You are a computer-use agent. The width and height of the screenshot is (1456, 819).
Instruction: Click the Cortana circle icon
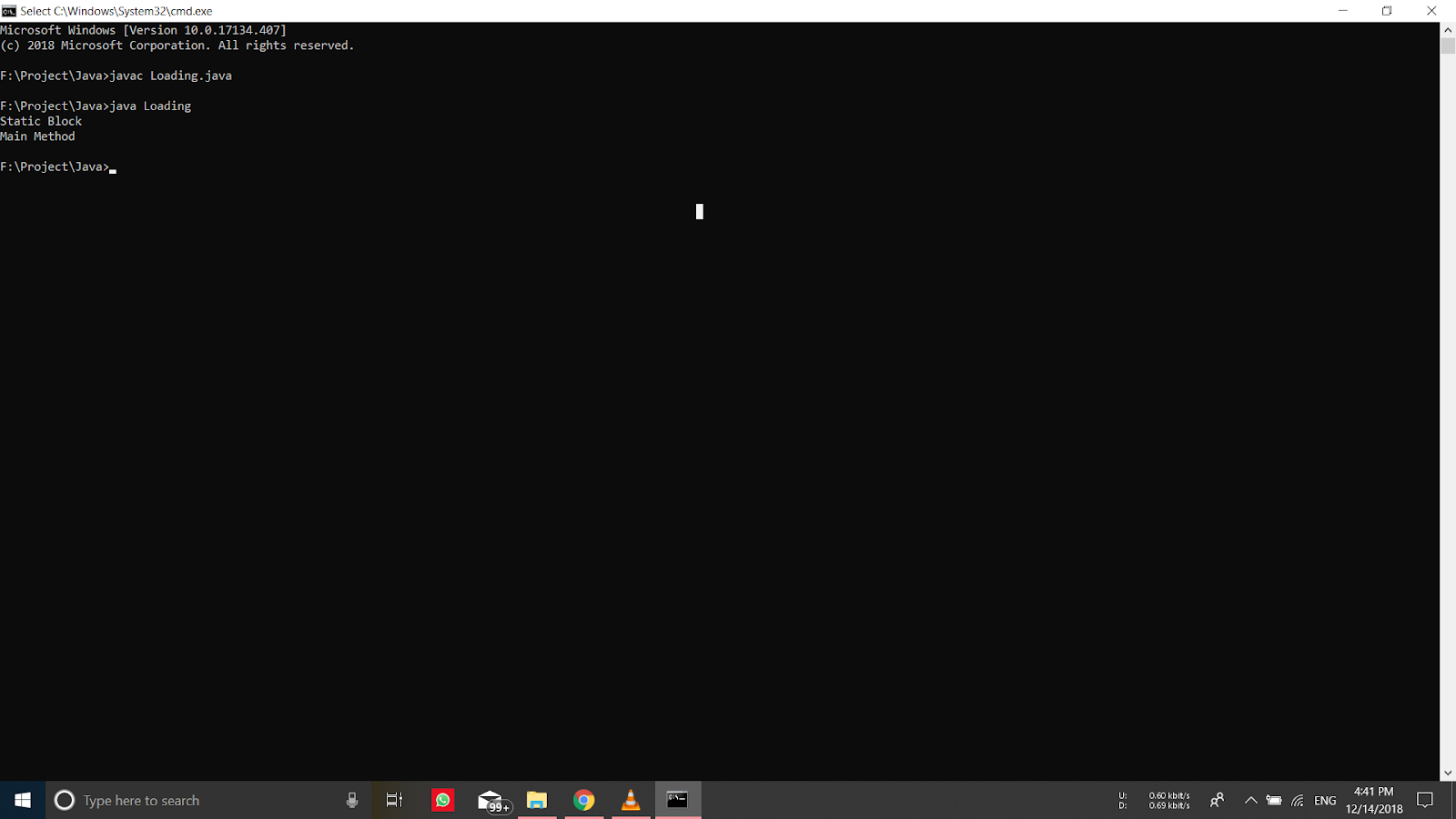(x=65, y=800)
